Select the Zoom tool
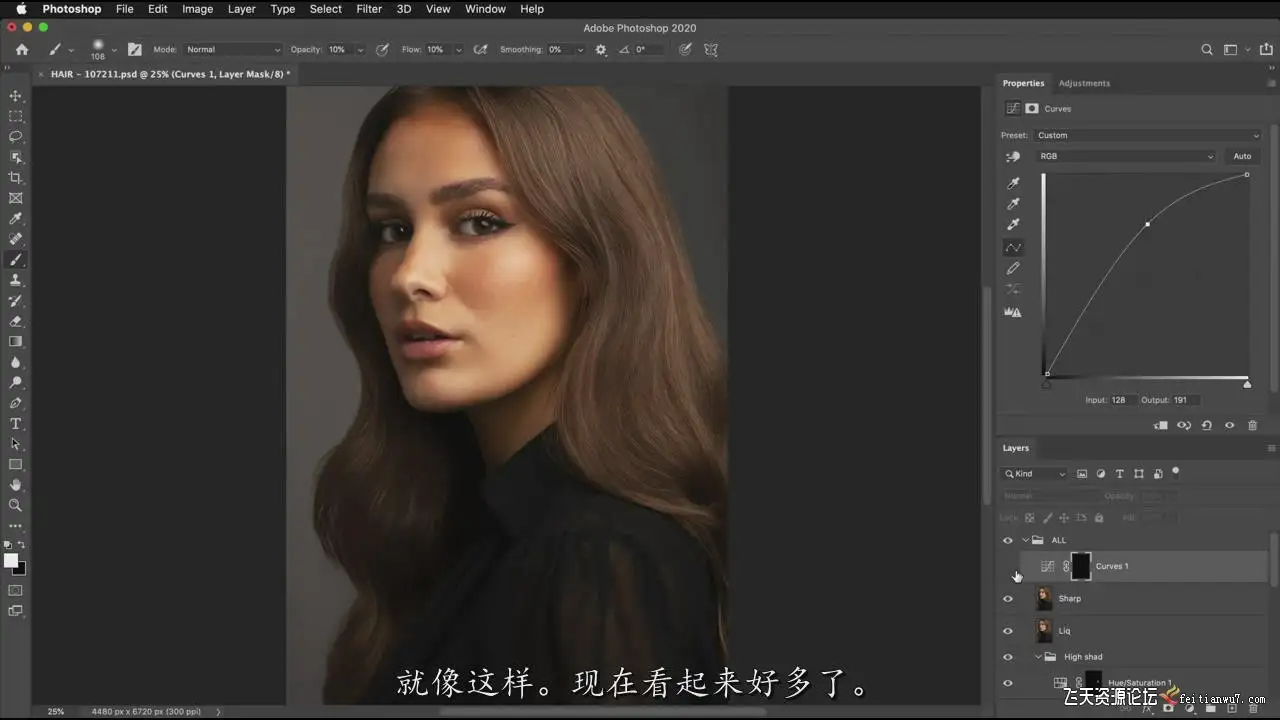The height and width of the screenshot is (720, 1280). point(16,506)
